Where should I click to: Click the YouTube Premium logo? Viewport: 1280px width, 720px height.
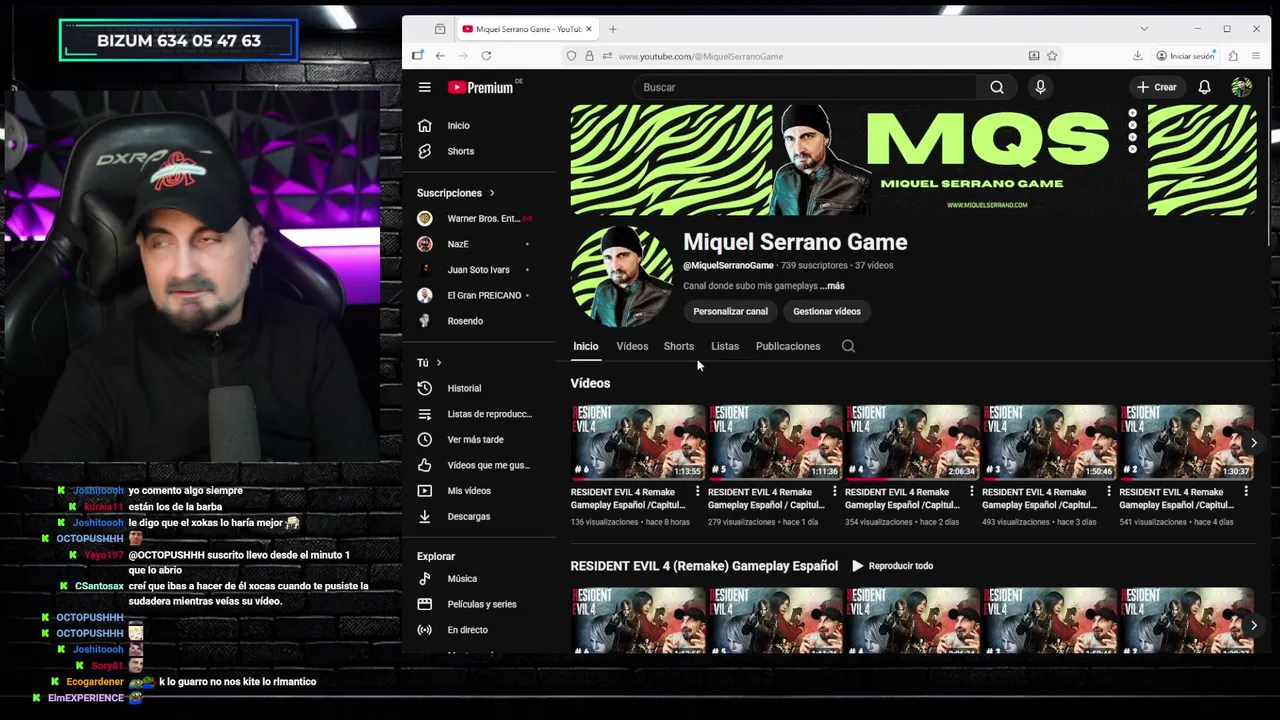coord(481,87)
